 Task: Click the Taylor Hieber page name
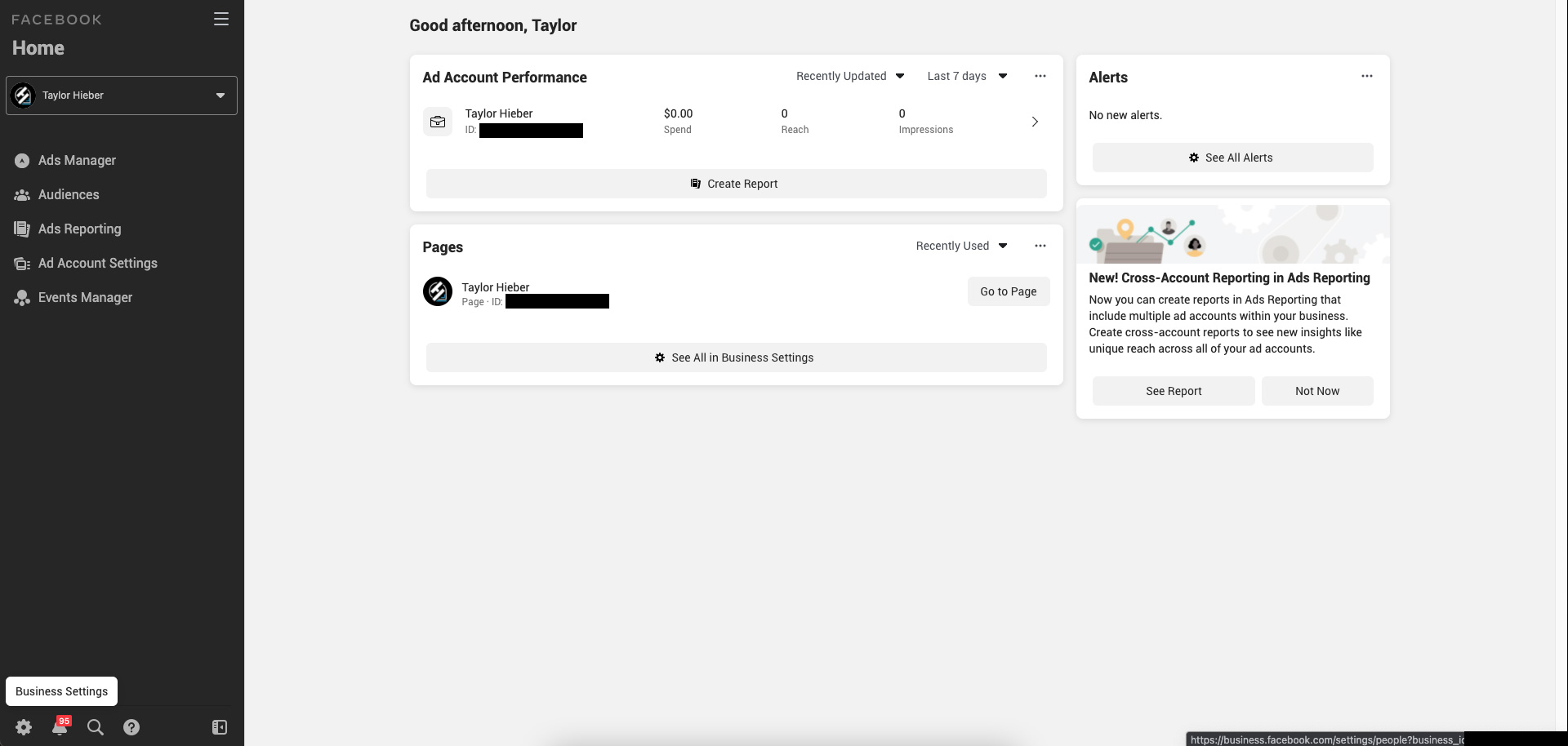496,287
